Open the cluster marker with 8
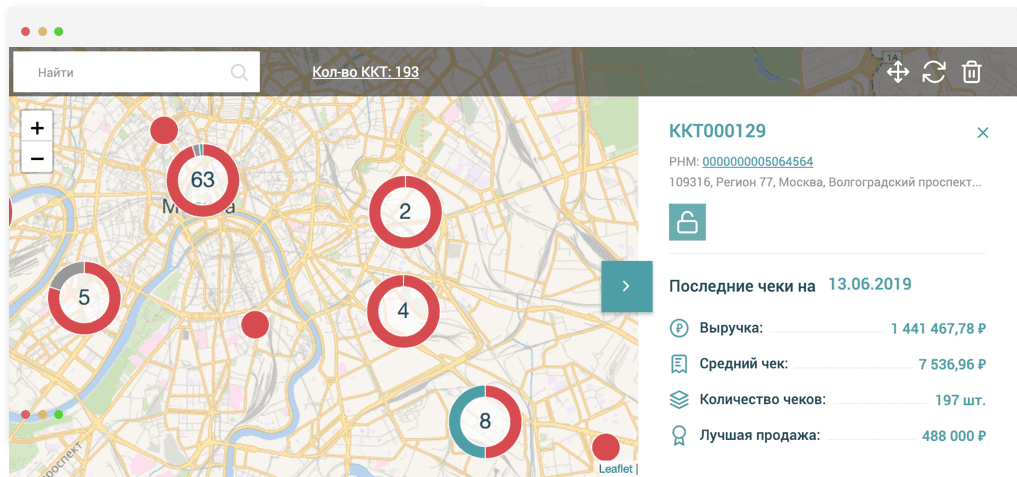 coord(485,422)
